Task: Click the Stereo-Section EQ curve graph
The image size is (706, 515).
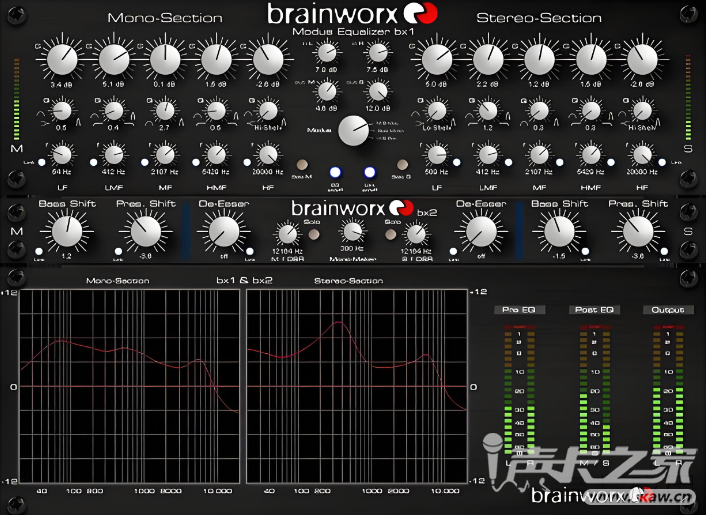Action: point(357,386)
